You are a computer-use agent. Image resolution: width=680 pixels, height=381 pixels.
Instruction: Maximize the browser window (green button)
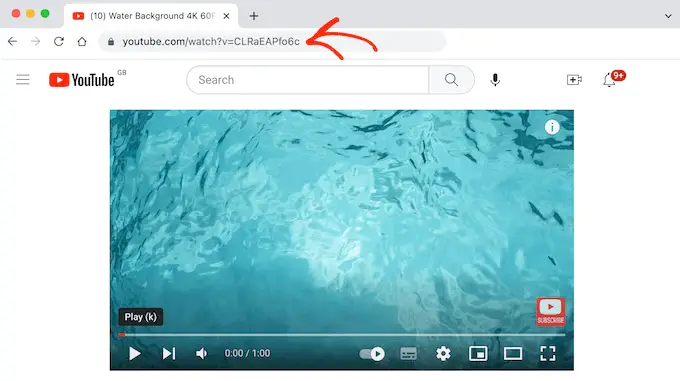click(x=45, y=13)
